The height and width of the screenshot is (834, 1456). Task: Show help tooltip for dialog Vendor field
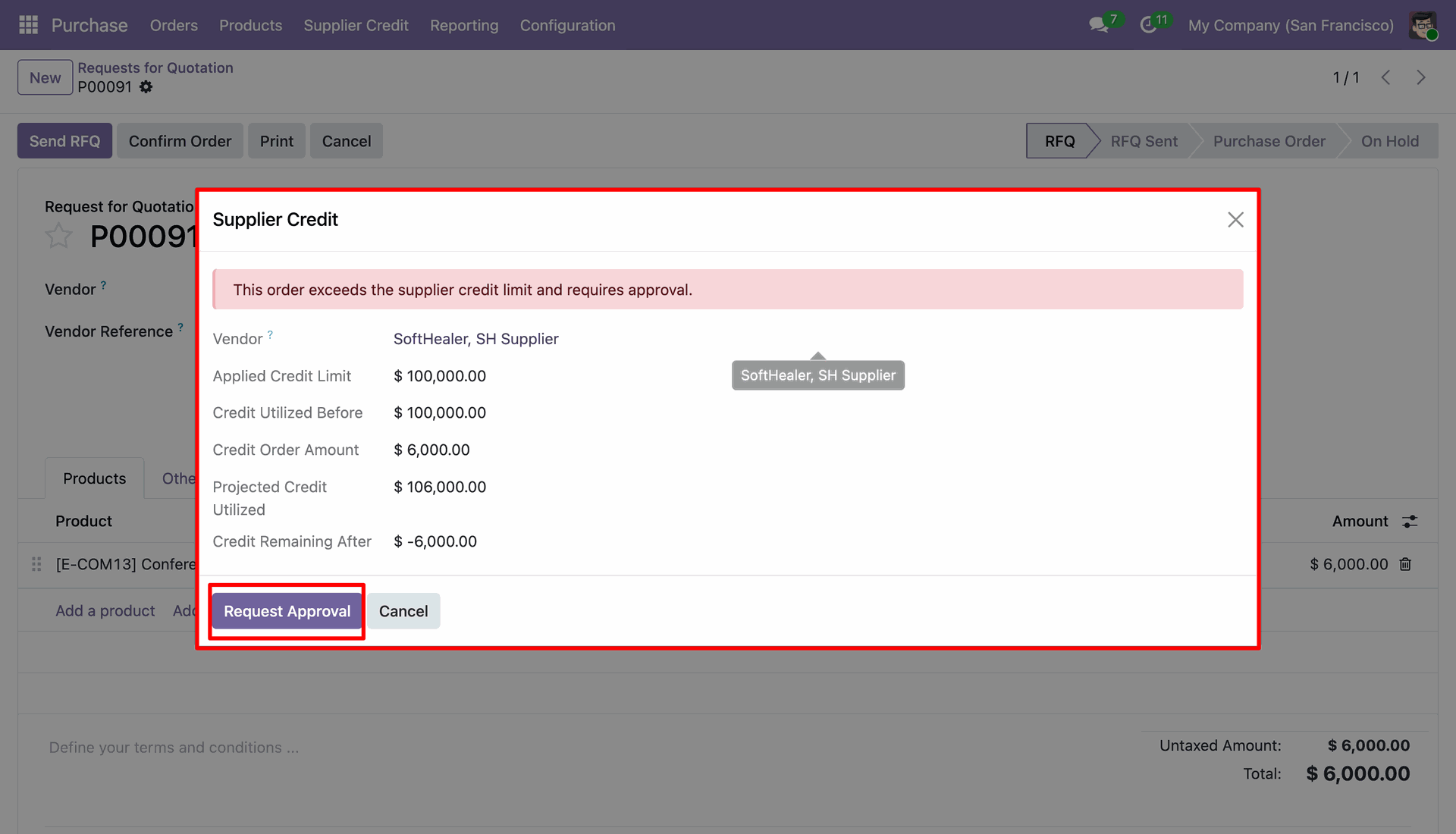[x=270, y=334]
